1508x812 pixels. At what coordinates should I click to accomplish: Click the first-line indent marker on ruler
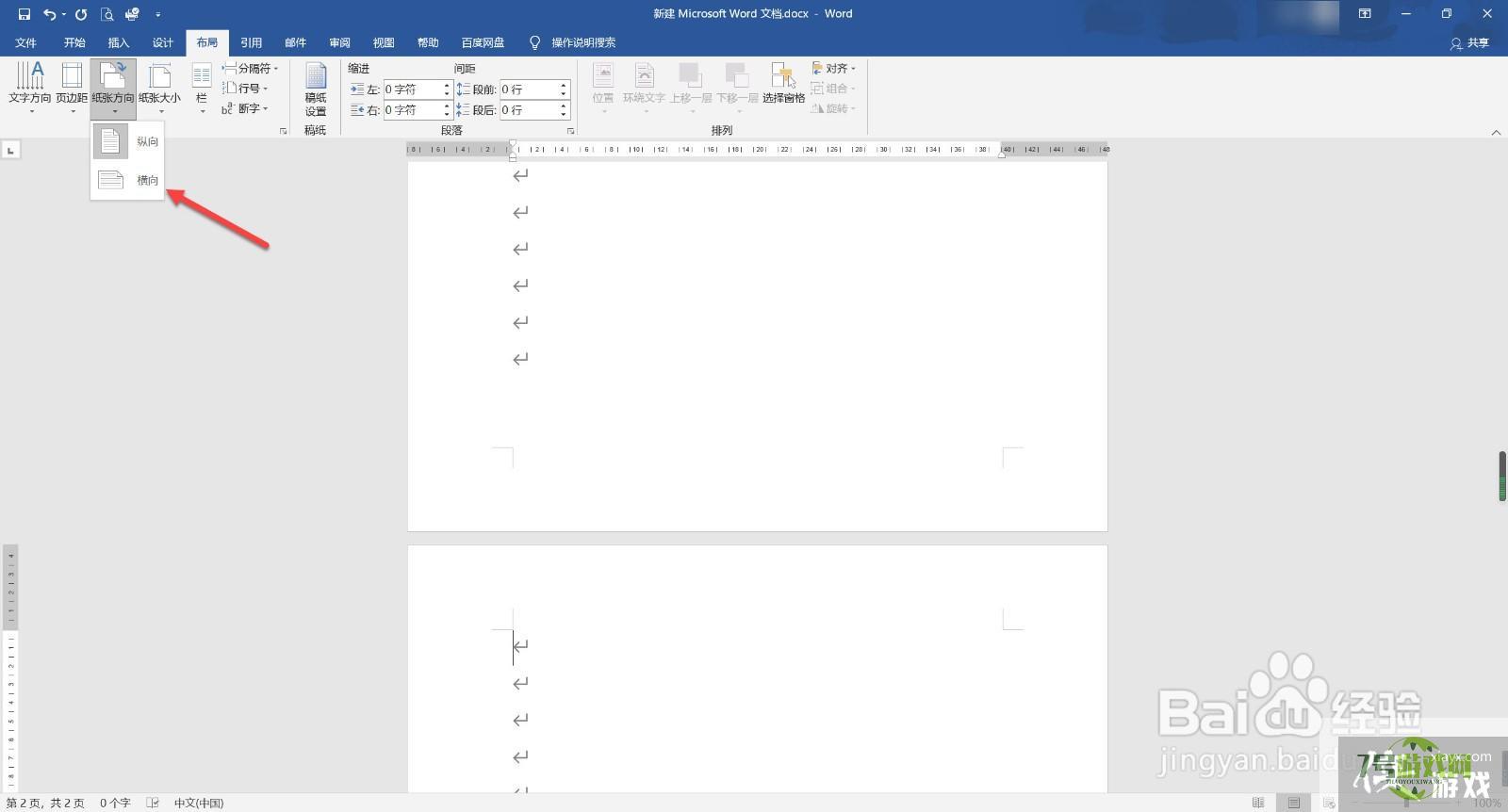pyautogui.click(x=513, y=144)
